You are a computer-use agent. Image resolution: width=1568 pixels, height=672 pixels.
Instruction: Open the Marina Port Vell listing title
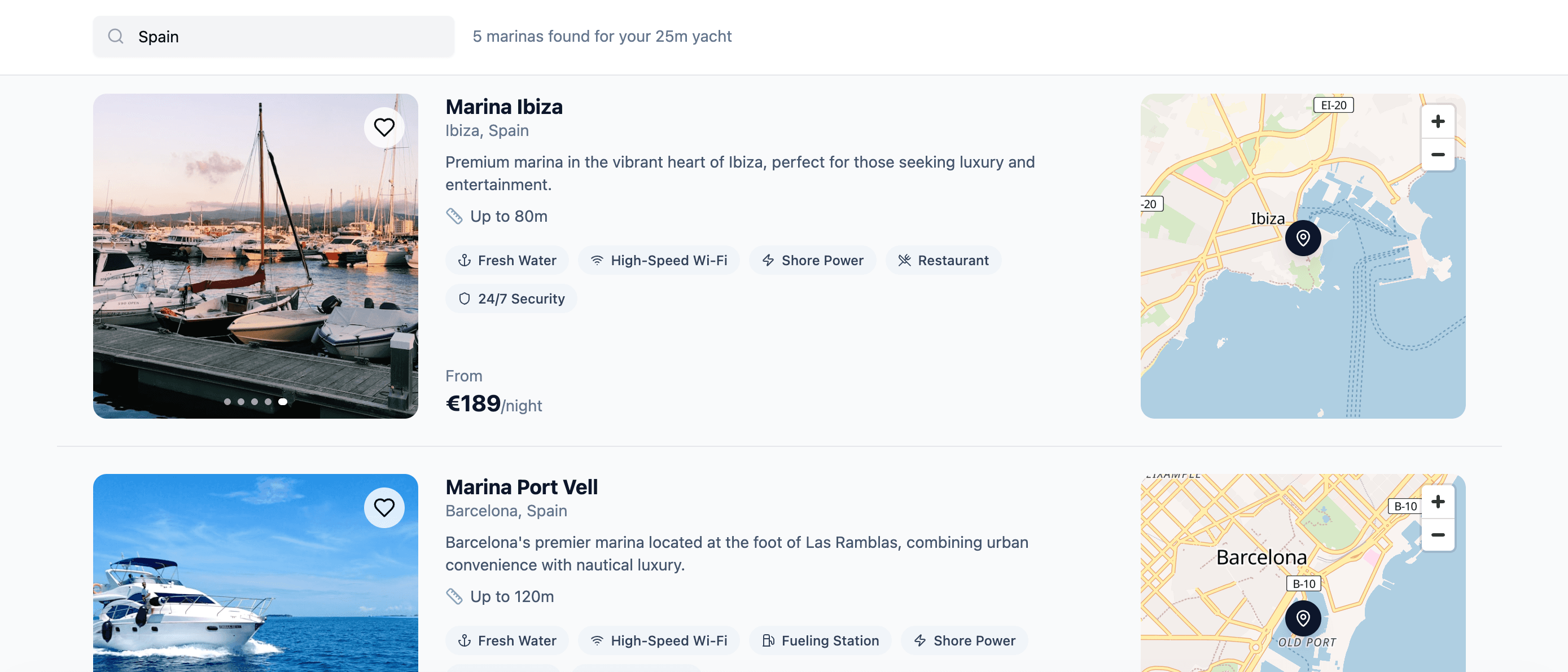click(x=521, y=487)
